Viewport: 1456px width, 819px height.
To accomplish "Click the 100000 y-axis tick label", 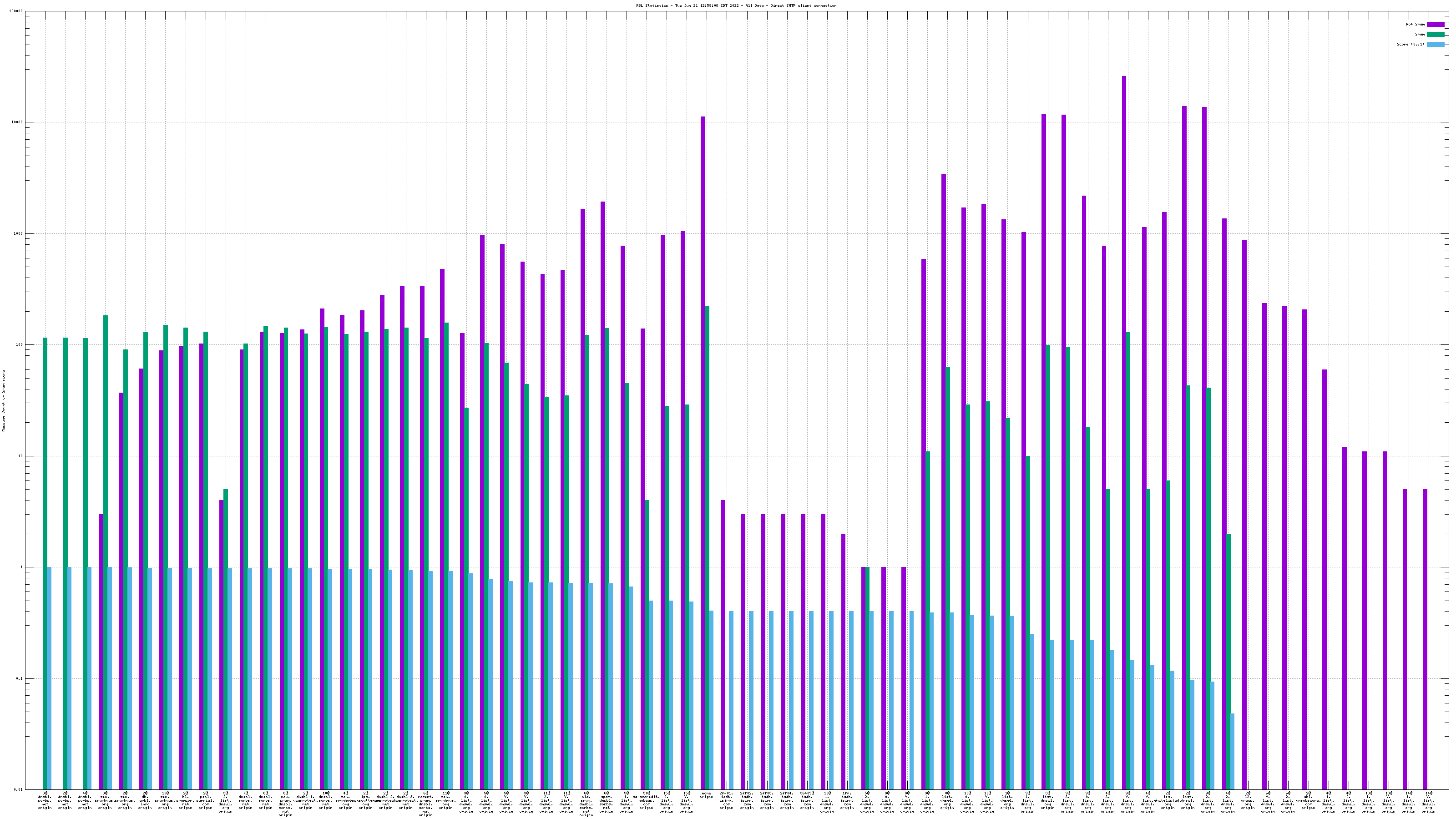I will (x=17, y=11).
